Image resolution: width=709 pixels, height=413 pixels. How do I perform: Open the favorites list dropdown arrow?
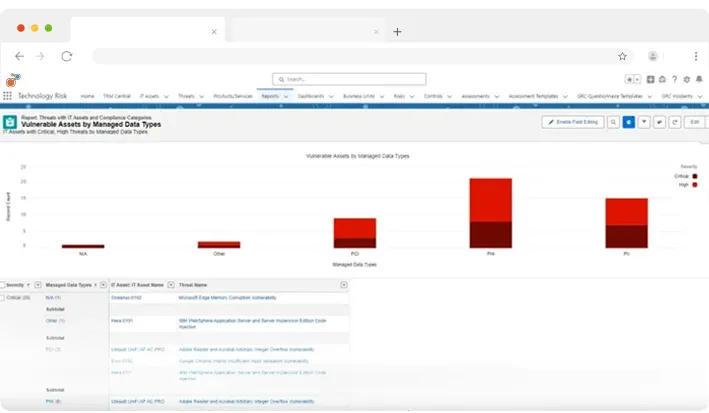[x=637, y=79]
